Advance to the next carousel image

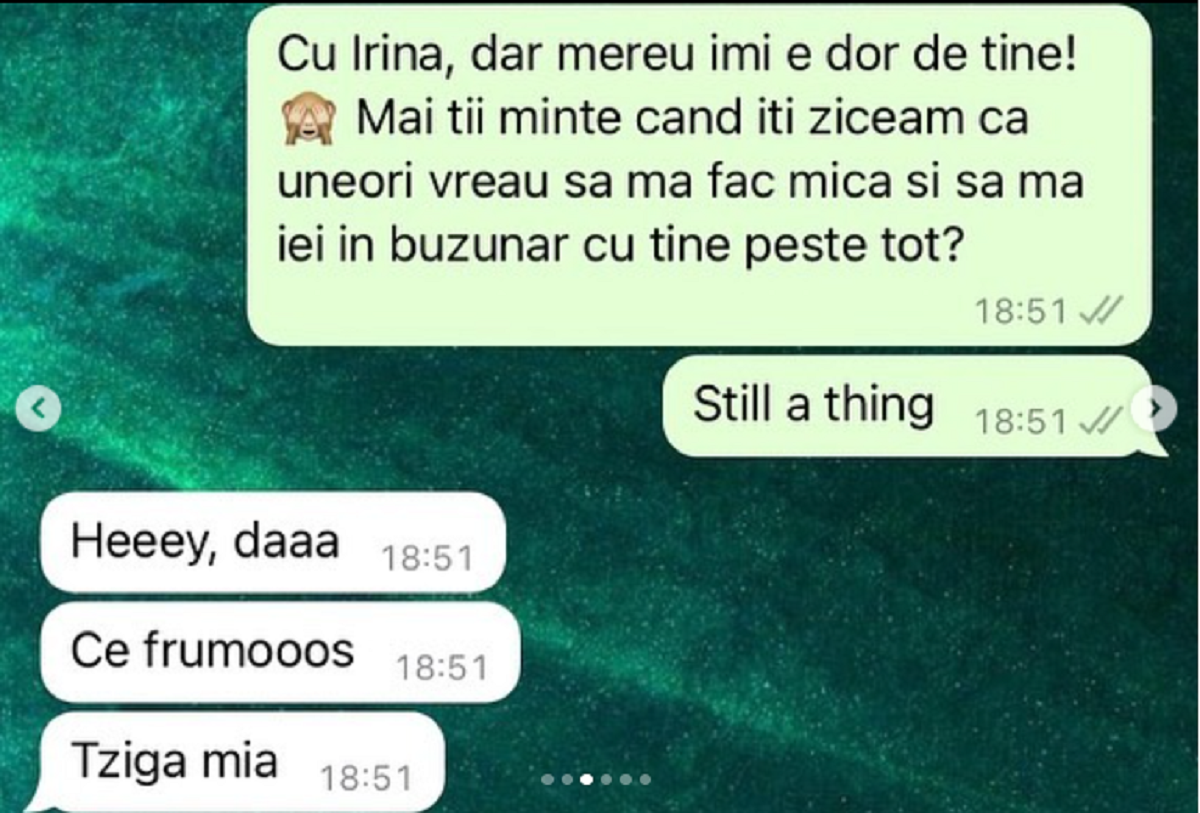[1155, 408]
